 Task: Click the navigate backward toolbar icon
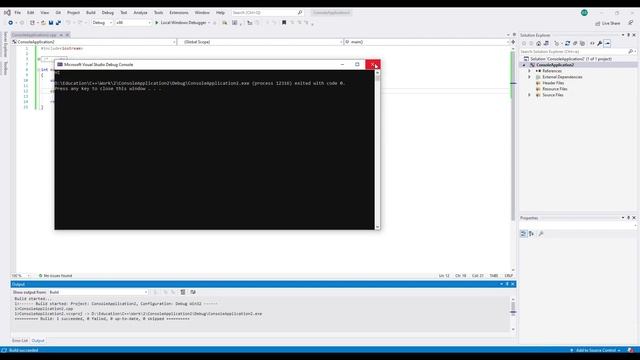11,23
